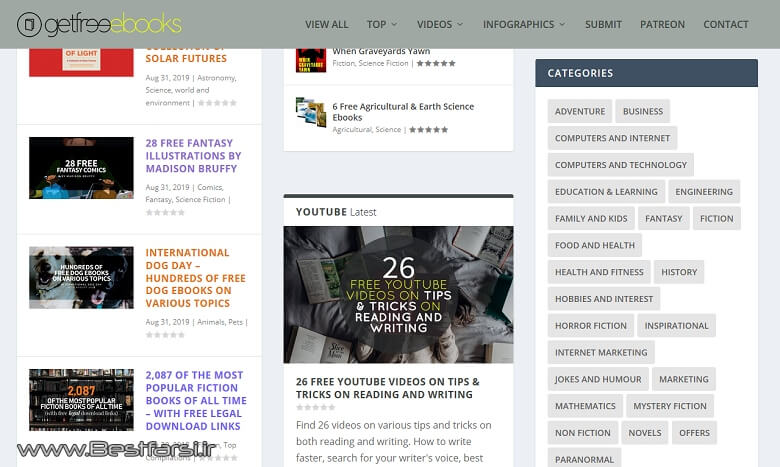Image resolution: width=780 pixels, height=467 pixels.
Task: Select the SUBMIT navigation item
Action: coord(603,24)
